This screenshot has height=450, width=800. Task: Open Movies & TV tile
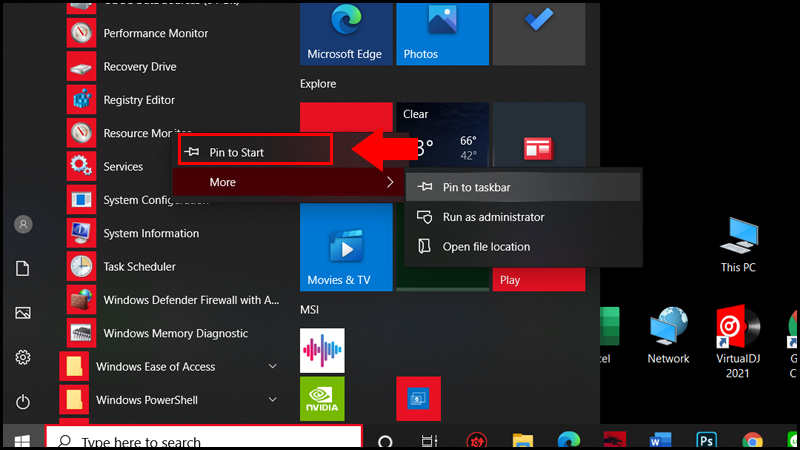(x=346, y=247)
